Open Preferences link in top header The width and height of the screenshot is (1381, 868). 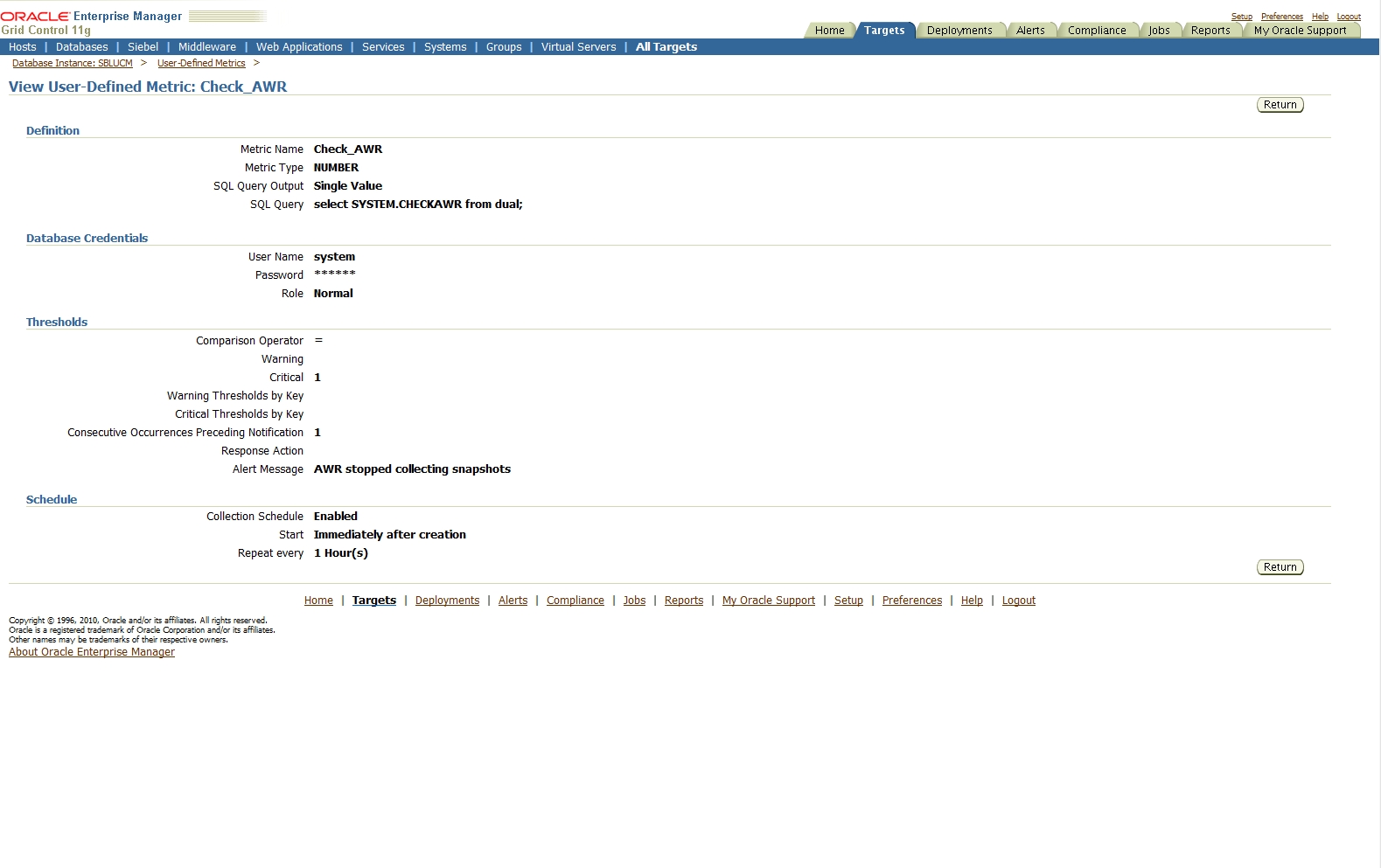click(1281, 17)
